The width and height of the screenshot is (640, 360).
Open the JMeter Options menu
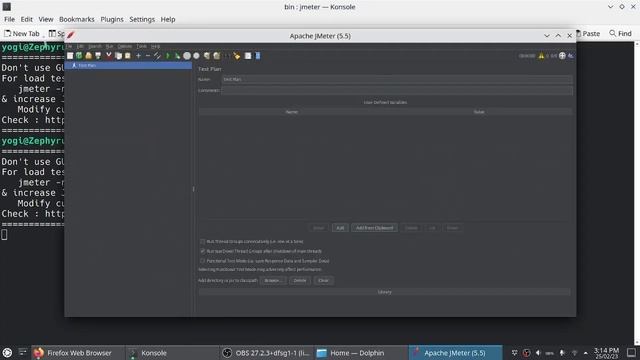[x=125, y=46]
